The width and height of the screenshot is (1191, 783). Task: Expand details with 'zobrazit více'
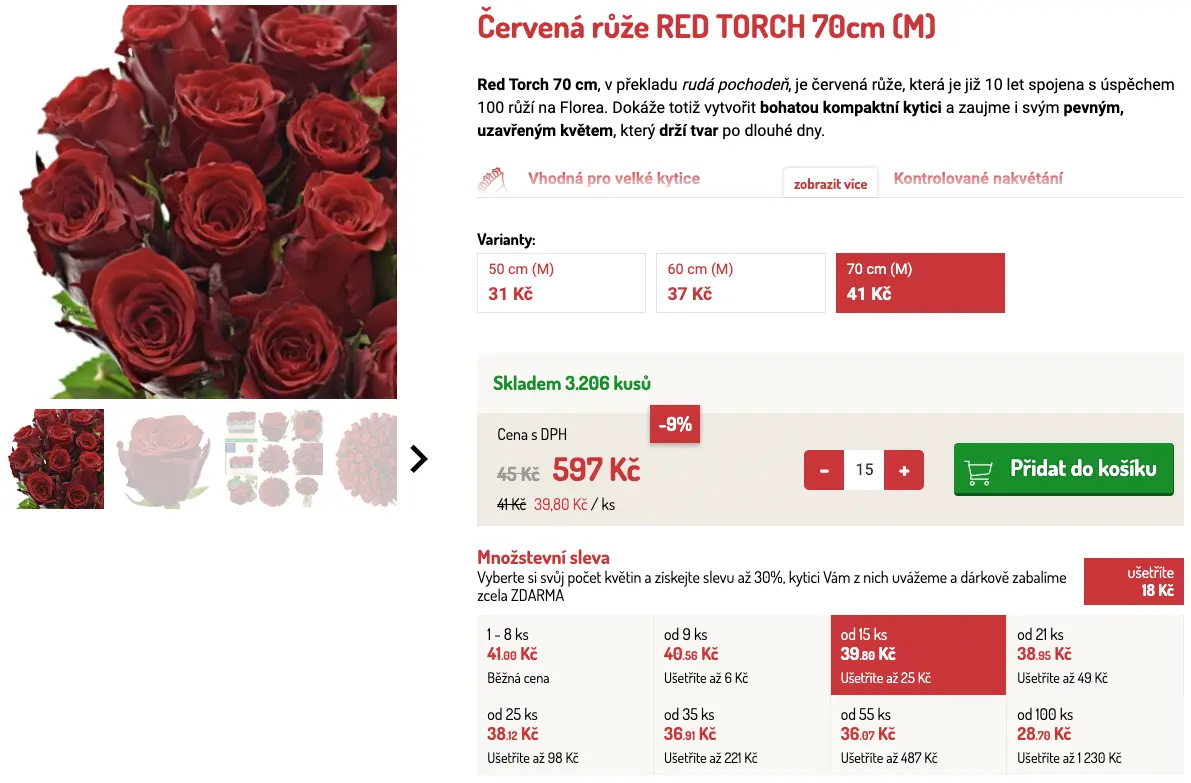tap(830, 184)
